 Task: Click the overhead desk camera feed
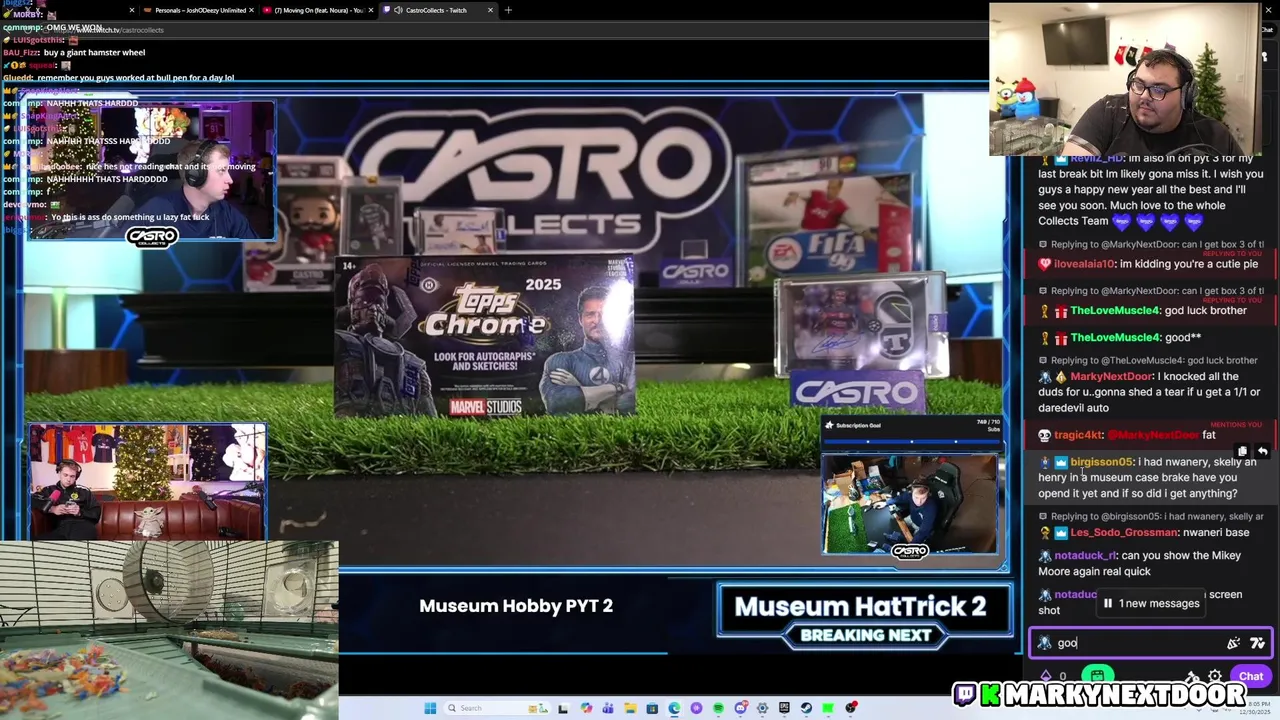click(910, 505)
